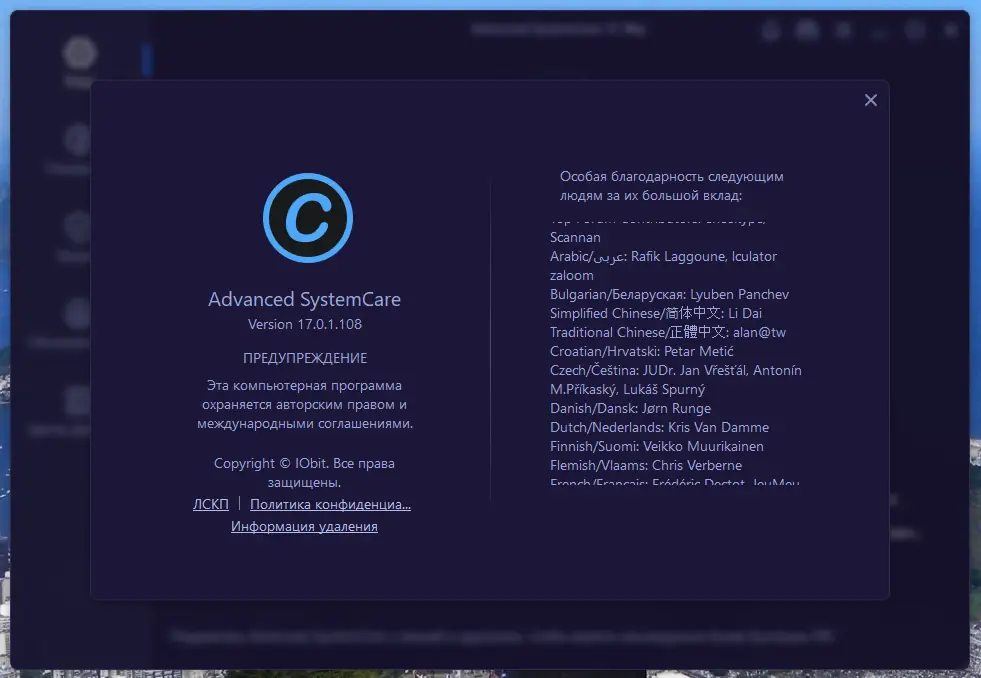This screenshot has height=678, width=981.
Task: Click the Scannan contributor entry in credits
Action: [575, 237]
